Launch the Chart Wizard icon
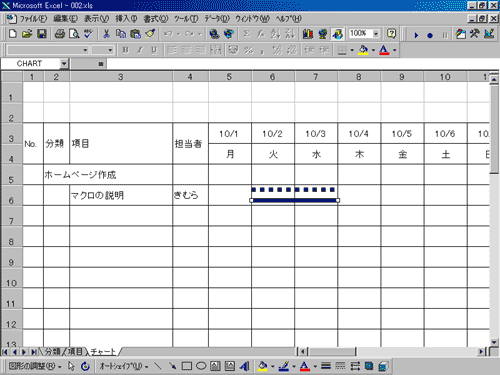This screenshot has width=500, height=375. (308, 34)
